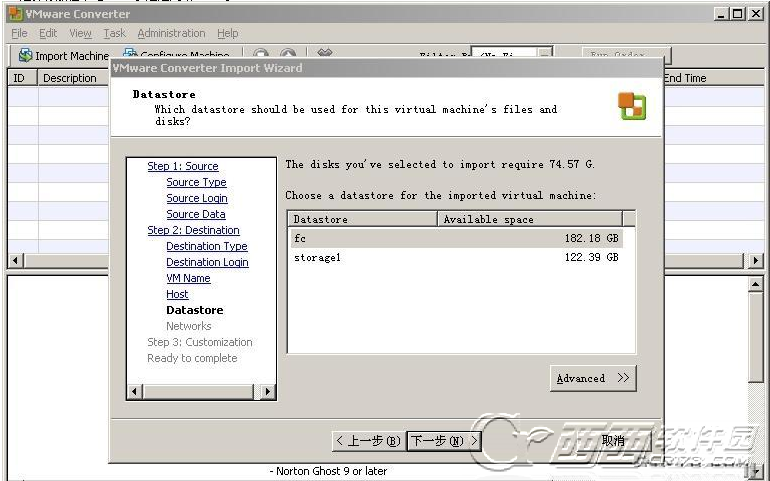Select the Datastore step in wizard list

(x=195, y=310)
